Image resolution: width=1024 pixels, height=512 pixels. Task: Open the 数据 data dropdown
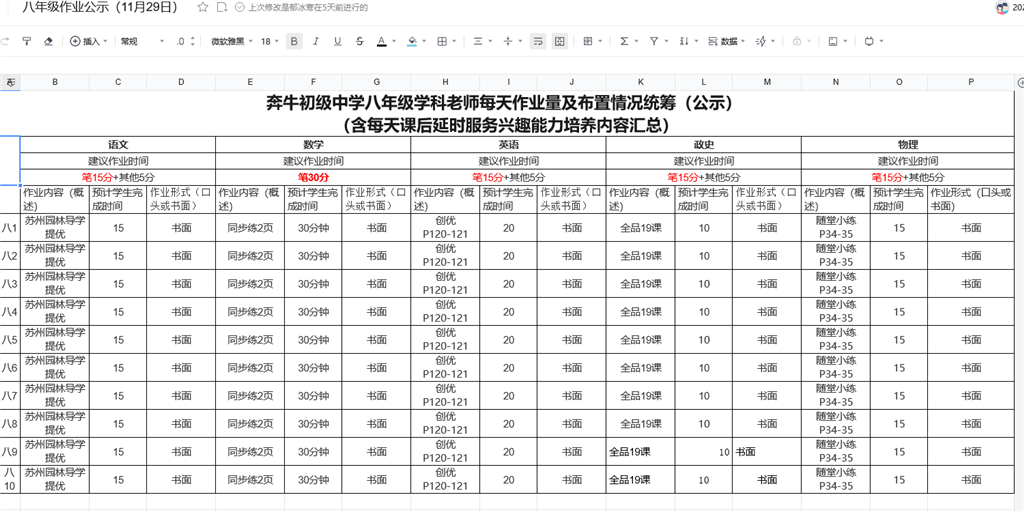[727, 41]
